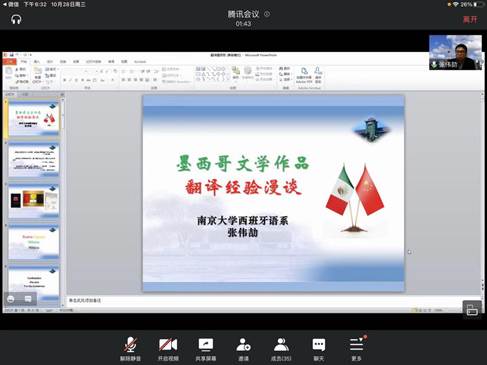Open the File tab in PowerPoint ribbon
The width and height of the screenshot is (487, 365).
[9, 61]
